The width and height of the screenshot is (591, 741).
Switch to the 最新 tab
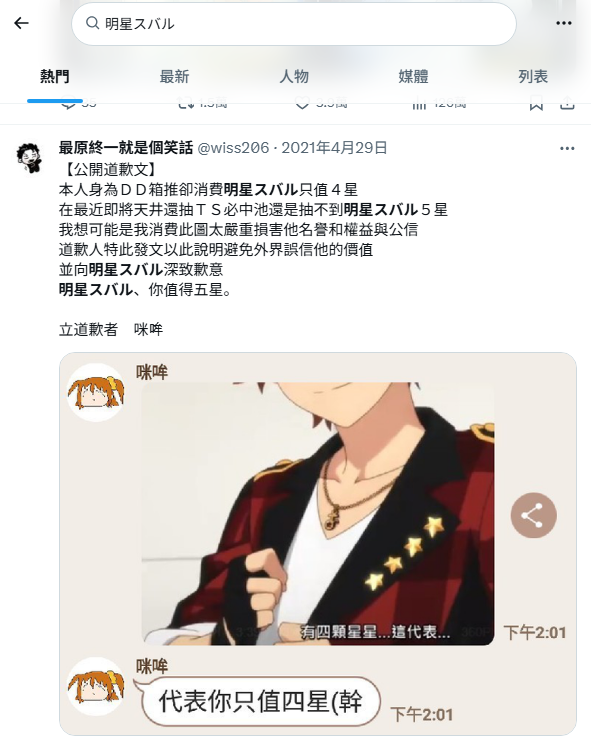(x=174, y=77)
